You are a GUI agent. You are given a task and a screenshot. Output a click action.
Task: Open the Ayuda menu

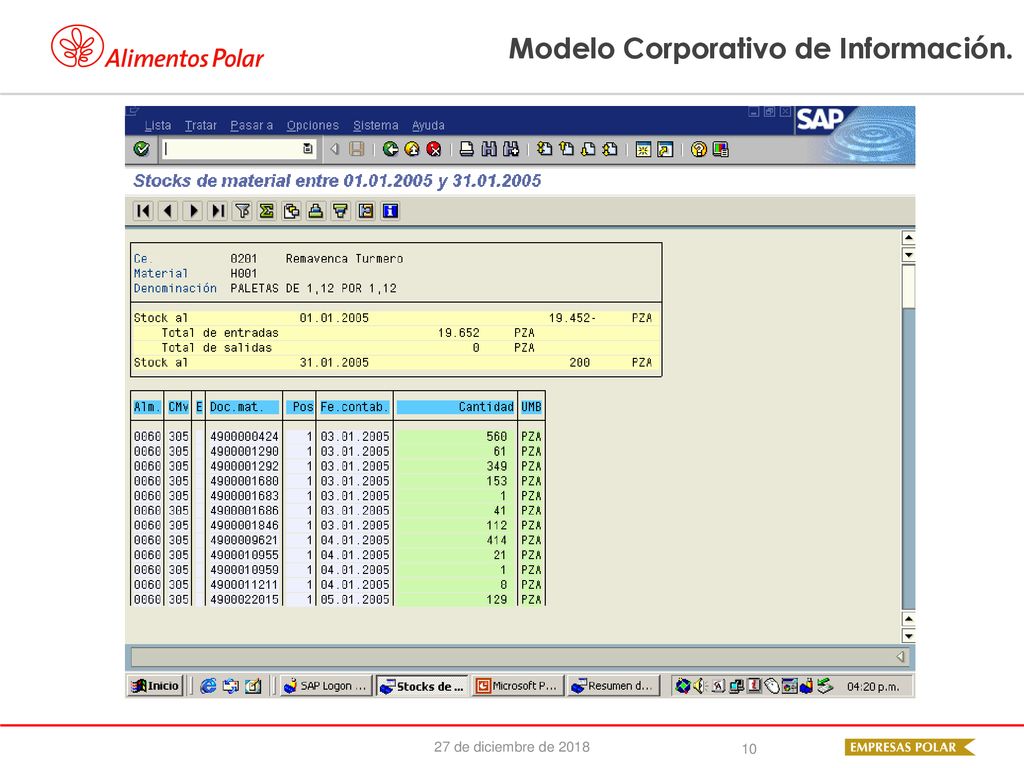pos(428,125)
